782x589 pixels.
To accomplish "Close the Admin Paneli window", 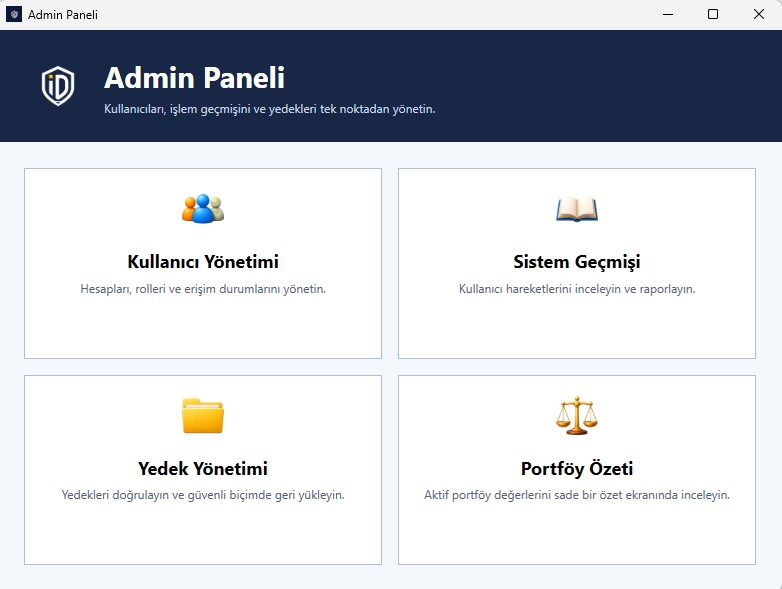I will (759, 14).
